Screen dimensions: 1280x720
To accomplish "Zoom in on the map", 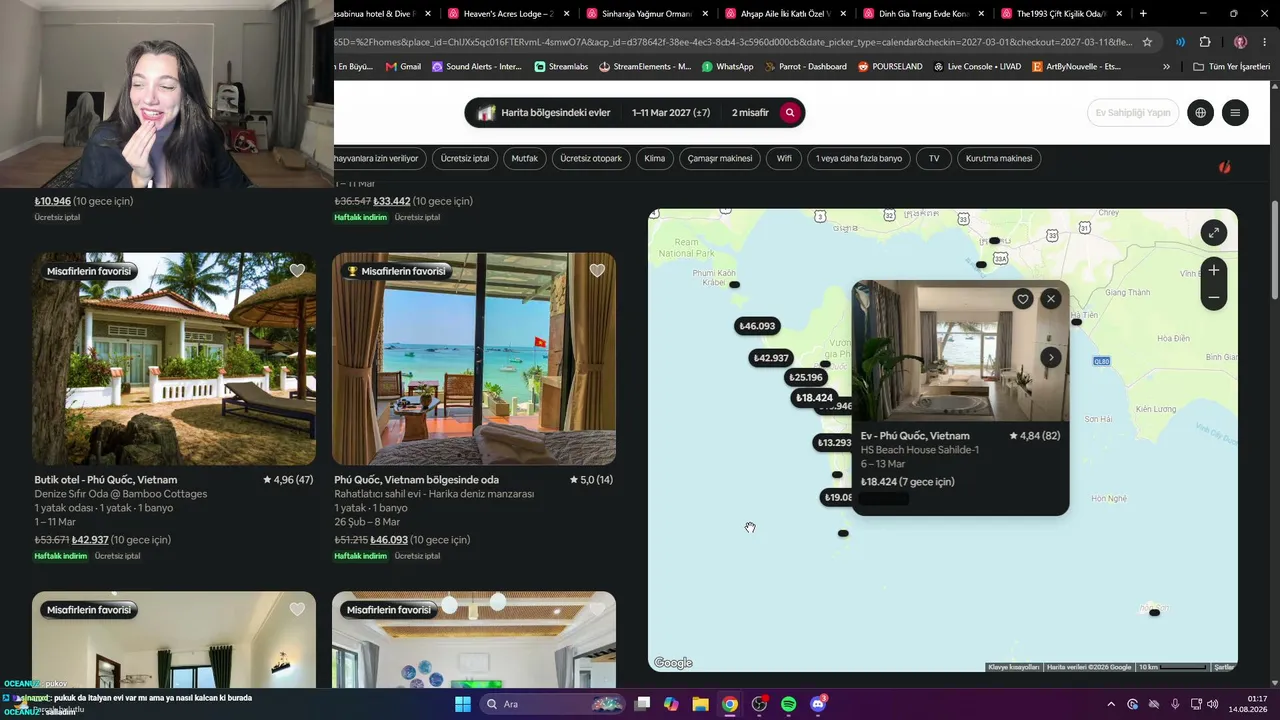I will click(1213, 270).
